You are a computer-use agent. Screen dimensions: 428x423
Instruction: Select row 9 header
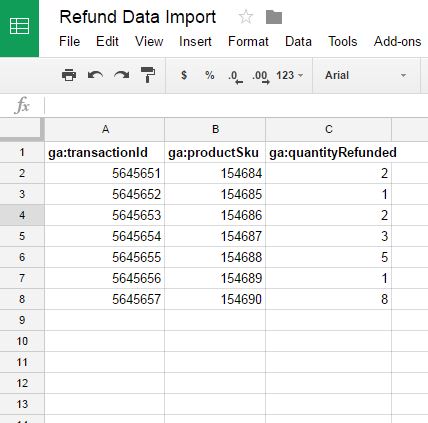pos(22,320)
